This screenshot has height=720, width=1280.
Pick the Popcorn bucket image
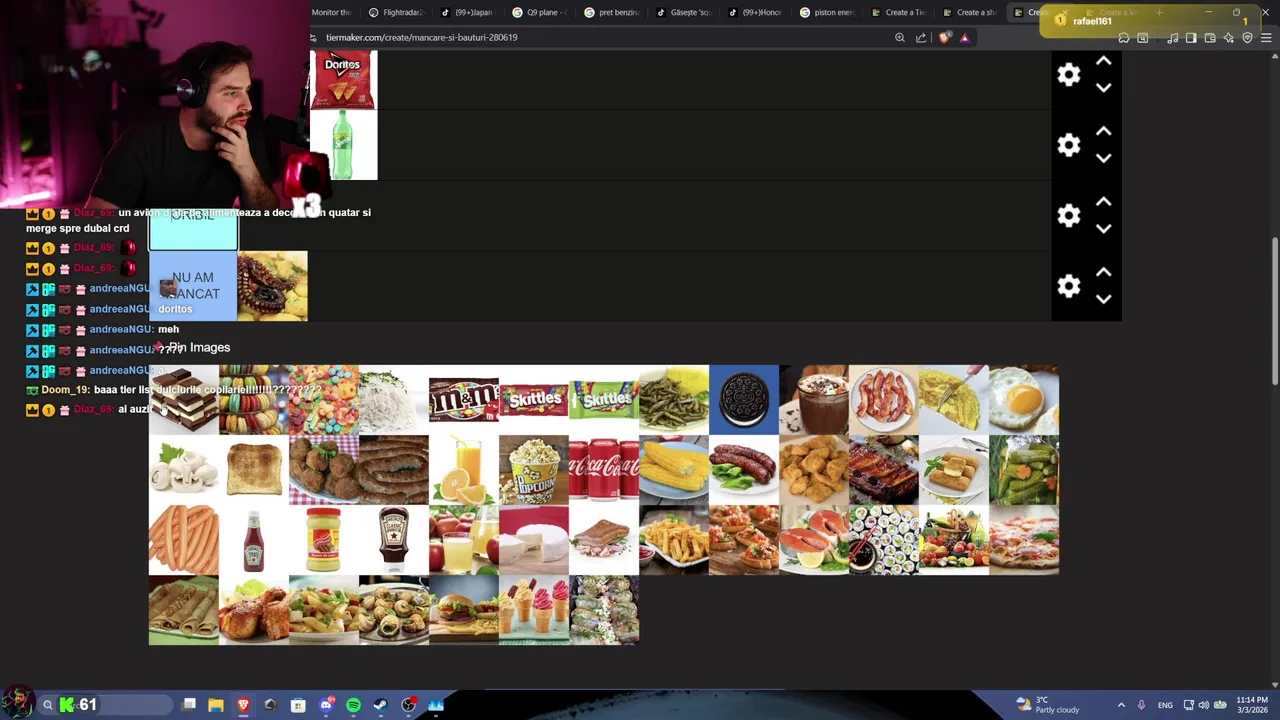(534, 470)
